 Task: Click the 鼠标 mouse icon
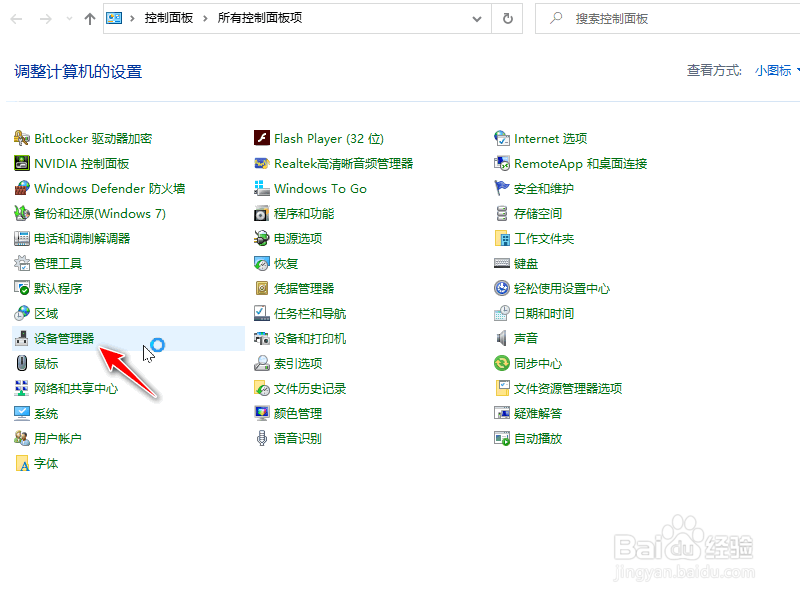click(21, 363)
